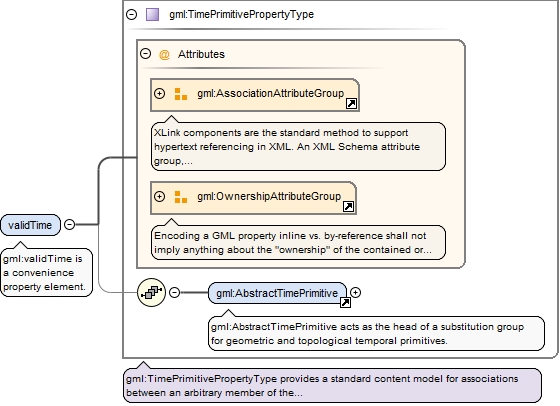Collapse the Attributes section
Screen dimensions: 560x406
tap(145, 54)
